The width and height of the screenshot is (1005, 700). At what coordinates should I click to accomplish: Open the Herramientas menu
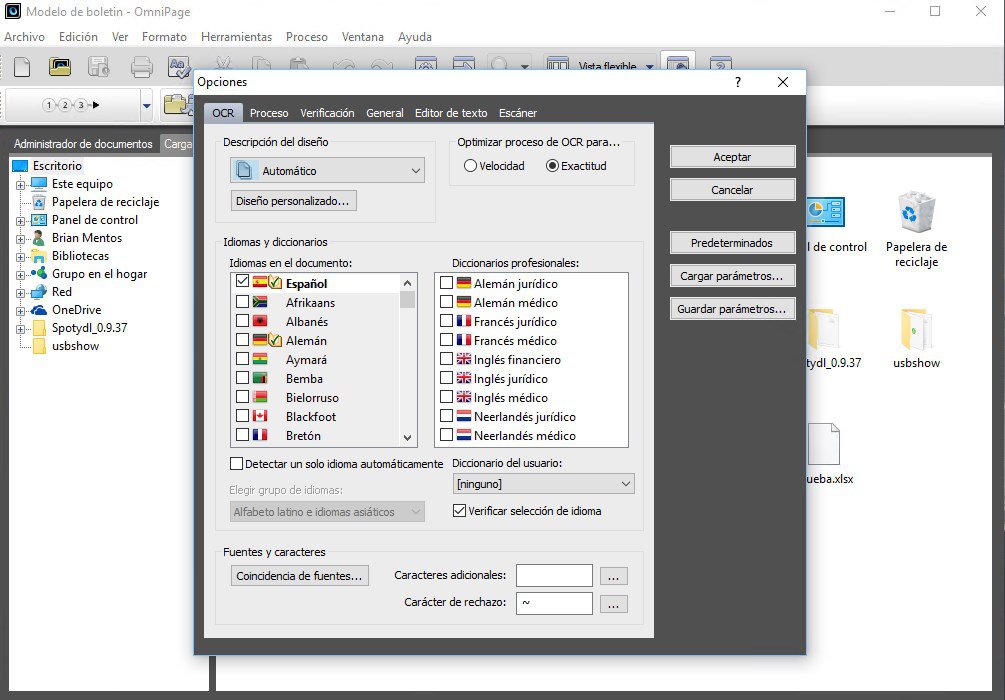(236, 37)
